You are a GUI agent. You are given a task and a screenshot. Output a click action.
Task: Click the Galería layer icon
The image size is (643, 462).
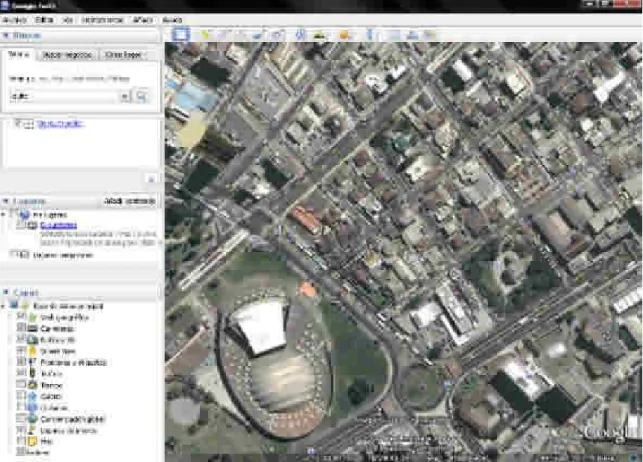pyautogui.click(x=32, y=396)
